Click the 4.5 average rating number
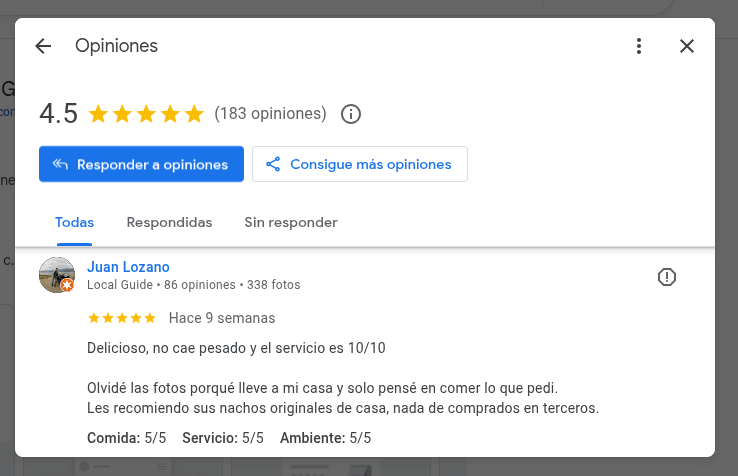 58,114
